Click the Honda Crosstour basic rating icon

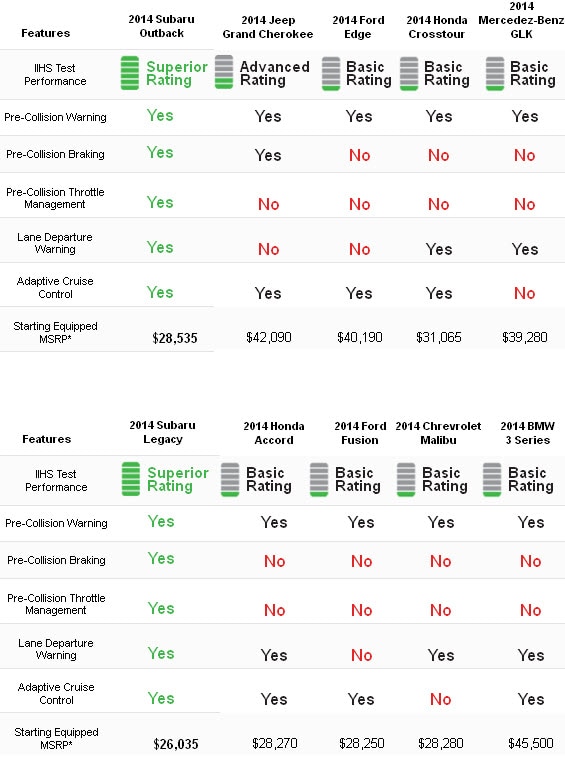409,74
